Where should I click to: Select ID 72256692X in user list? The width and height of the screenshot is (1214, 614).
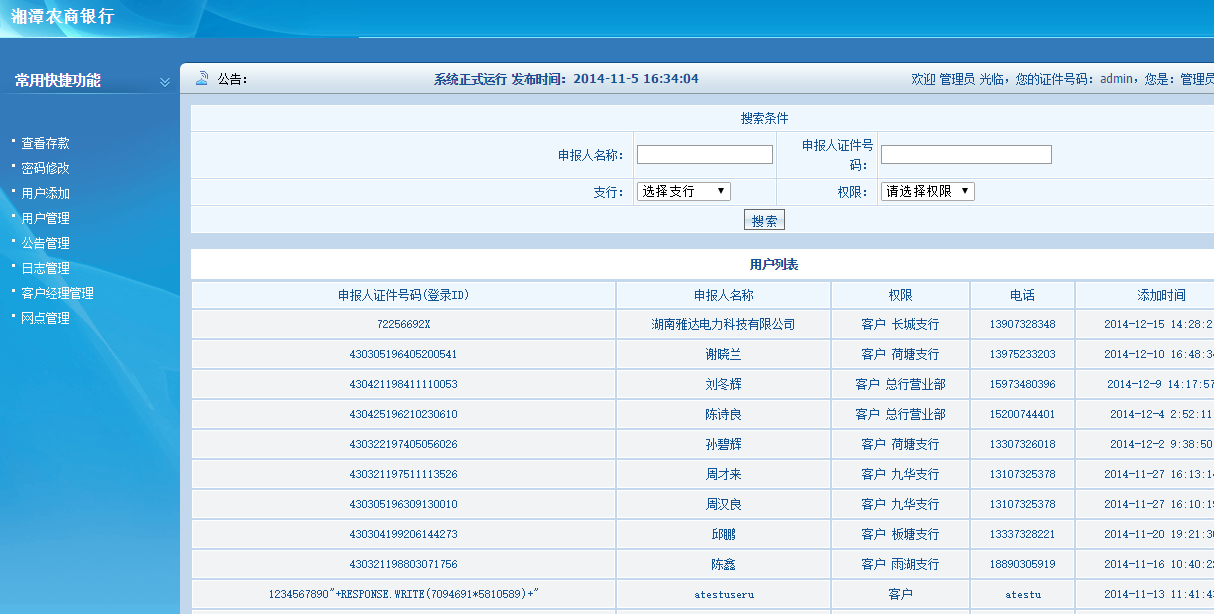(404, 325)
